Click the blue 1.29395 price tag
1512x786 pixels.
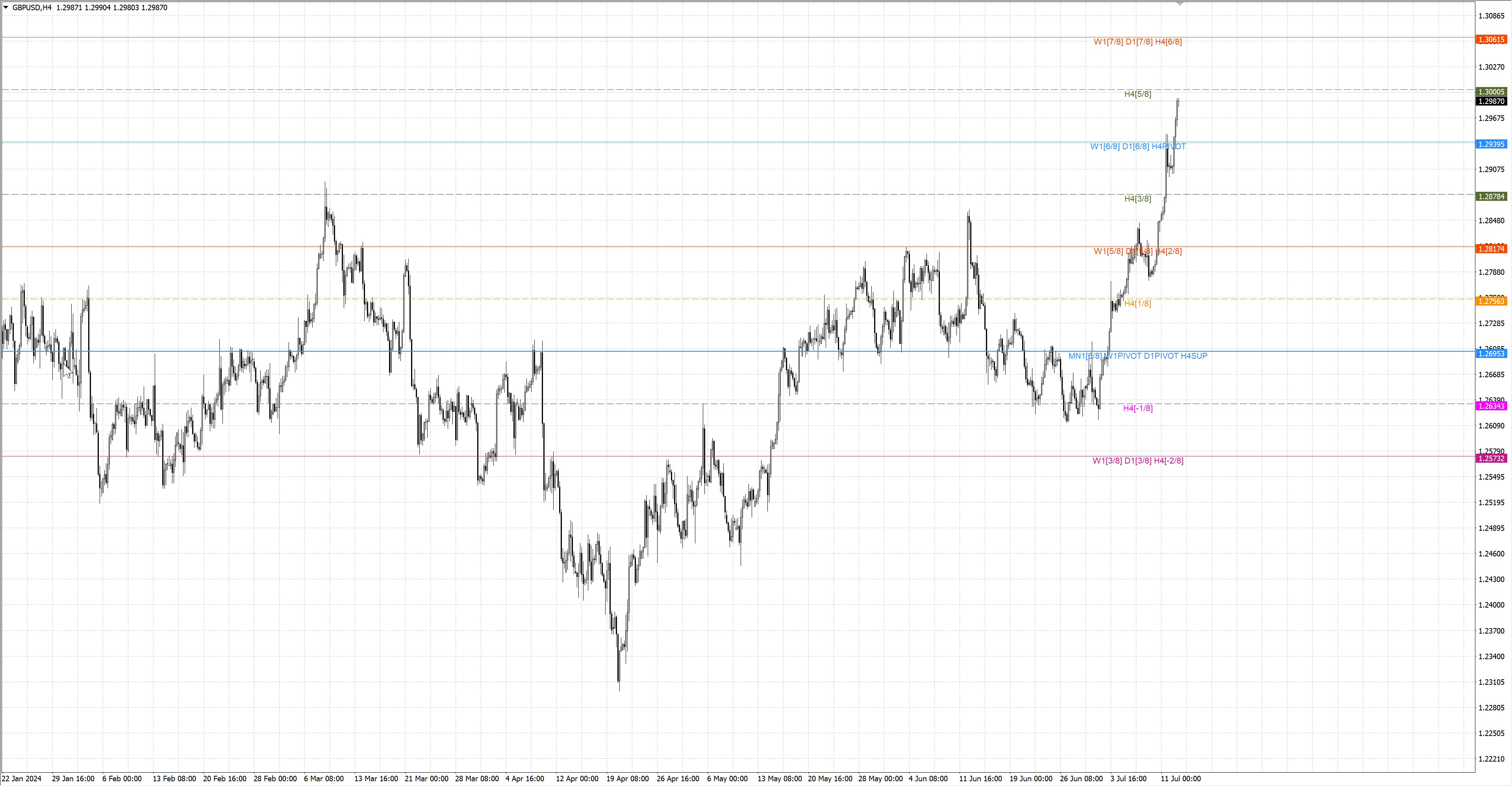[1491, 145]
